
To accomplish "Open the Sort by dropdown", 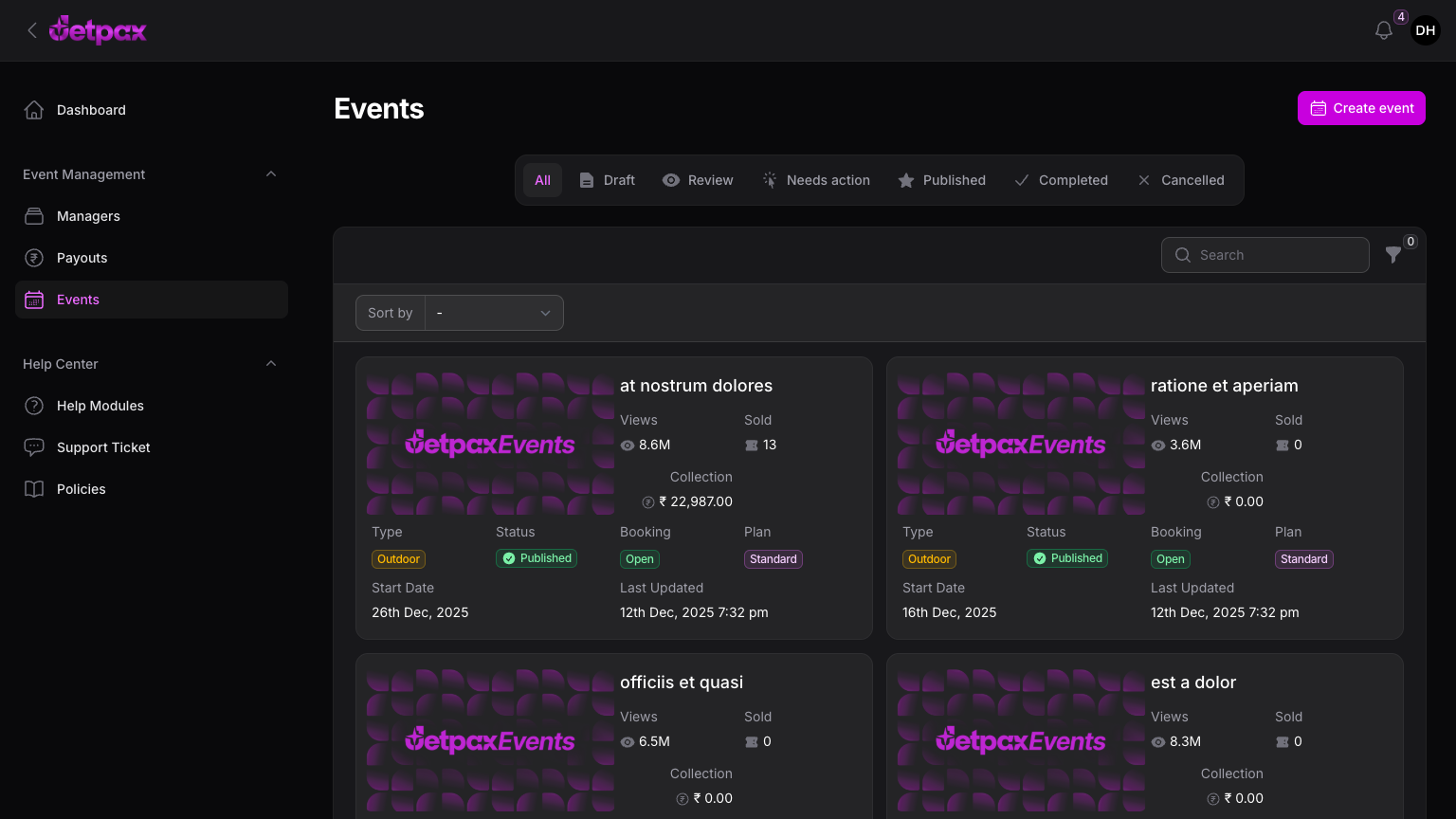I will tap(494, 313).
